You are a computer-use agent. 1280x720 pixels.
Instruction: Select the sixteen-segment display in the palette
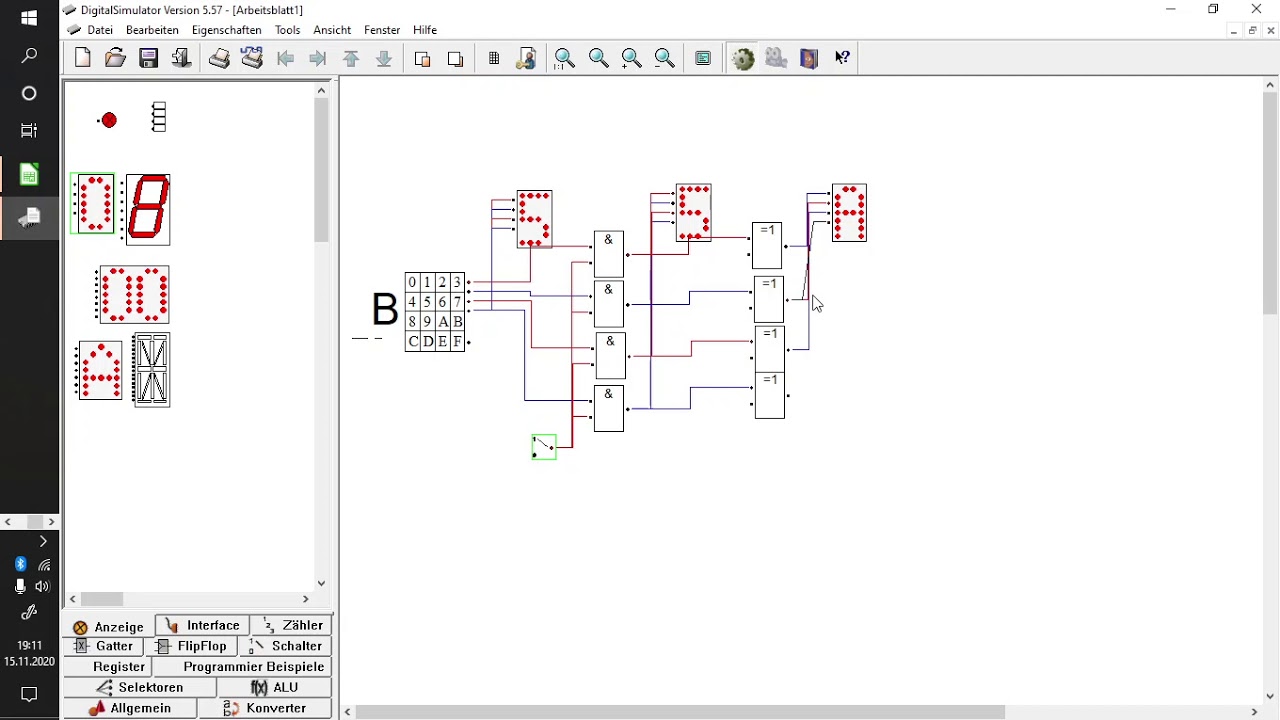coord(152,370)
